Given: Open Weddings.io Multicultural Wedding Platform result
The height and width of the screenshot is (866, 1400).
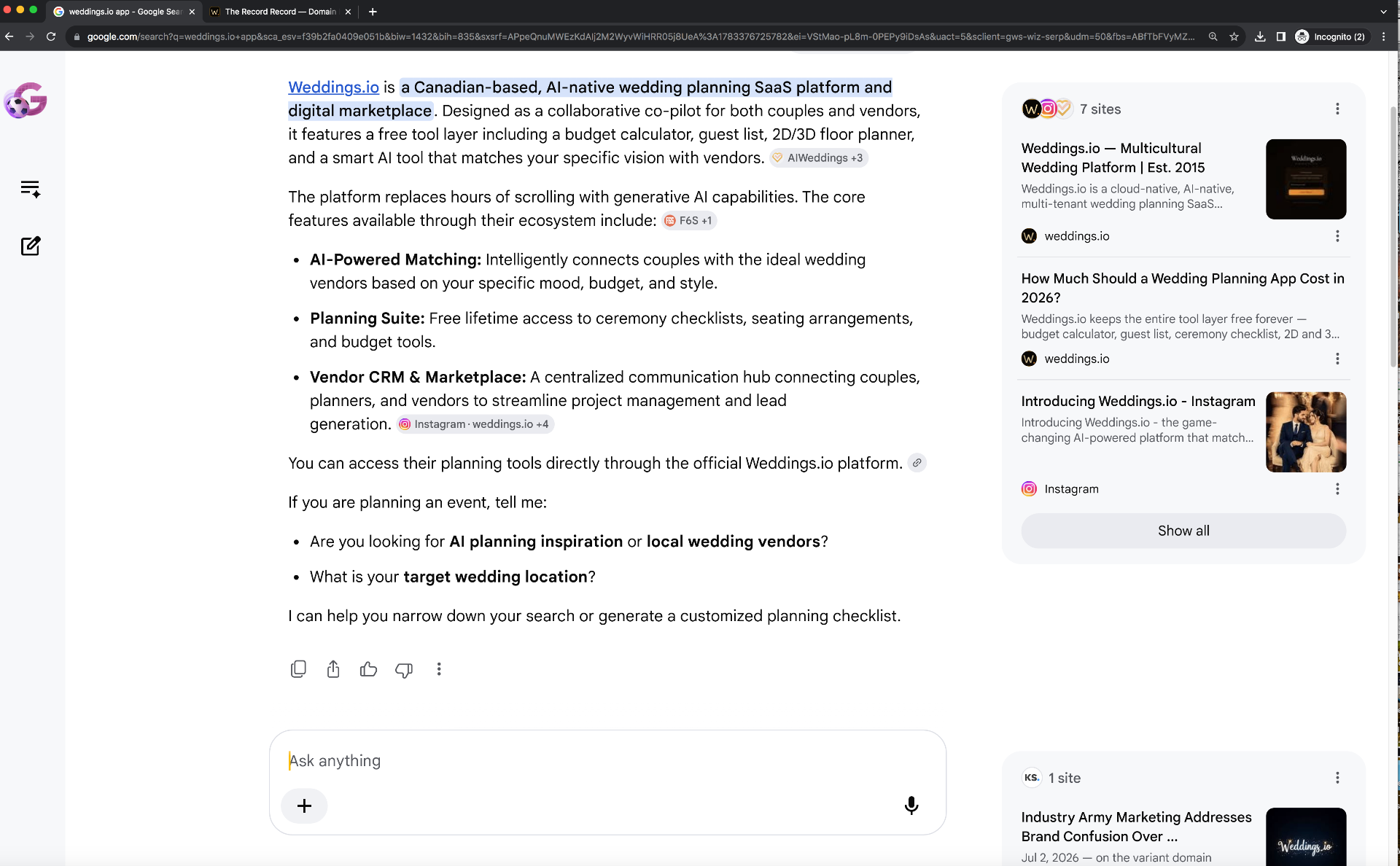Looking at the screenshot, I should [x=1113, y=158].
